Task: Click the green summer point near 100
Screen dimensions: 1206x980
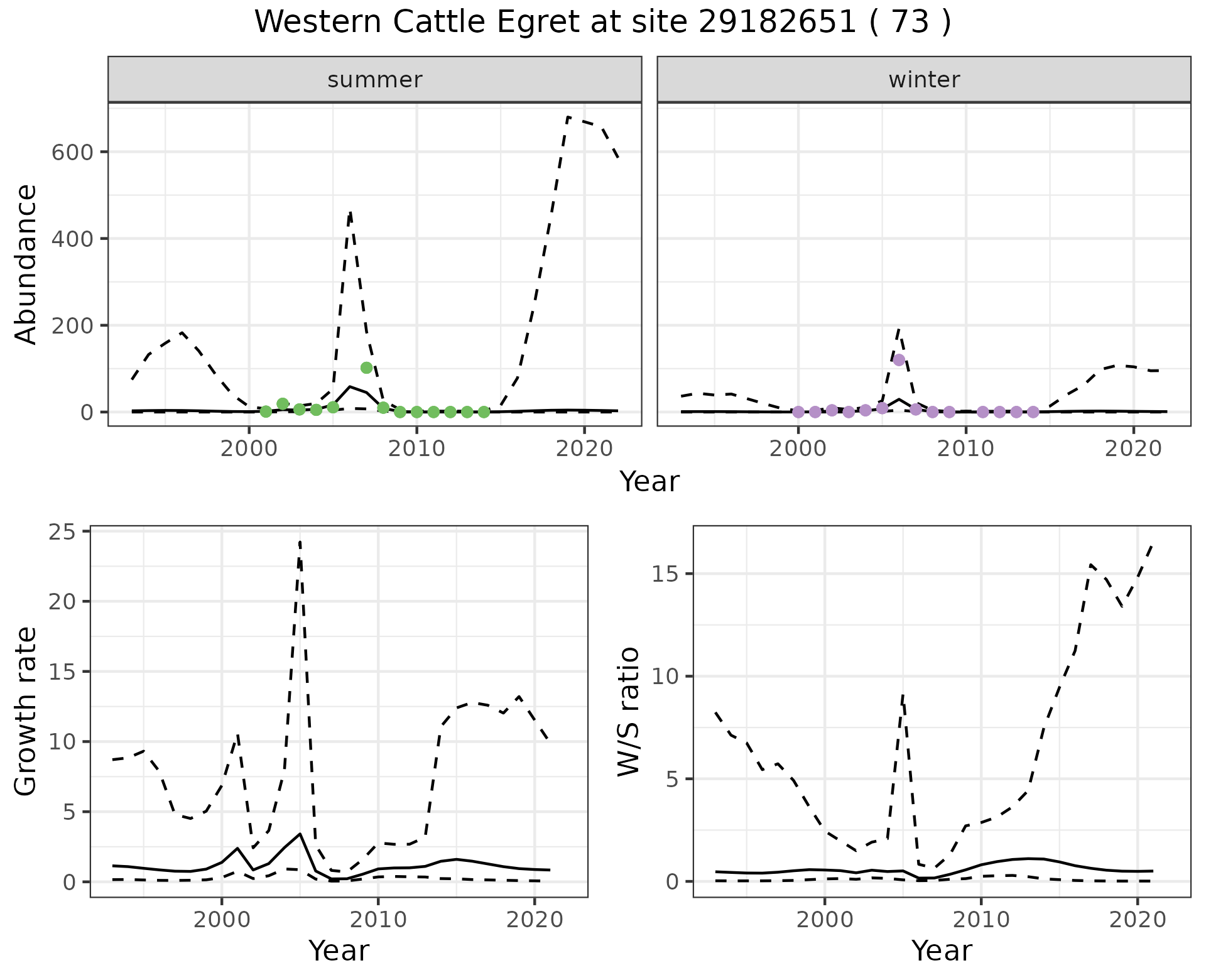Action: [367, 367]
